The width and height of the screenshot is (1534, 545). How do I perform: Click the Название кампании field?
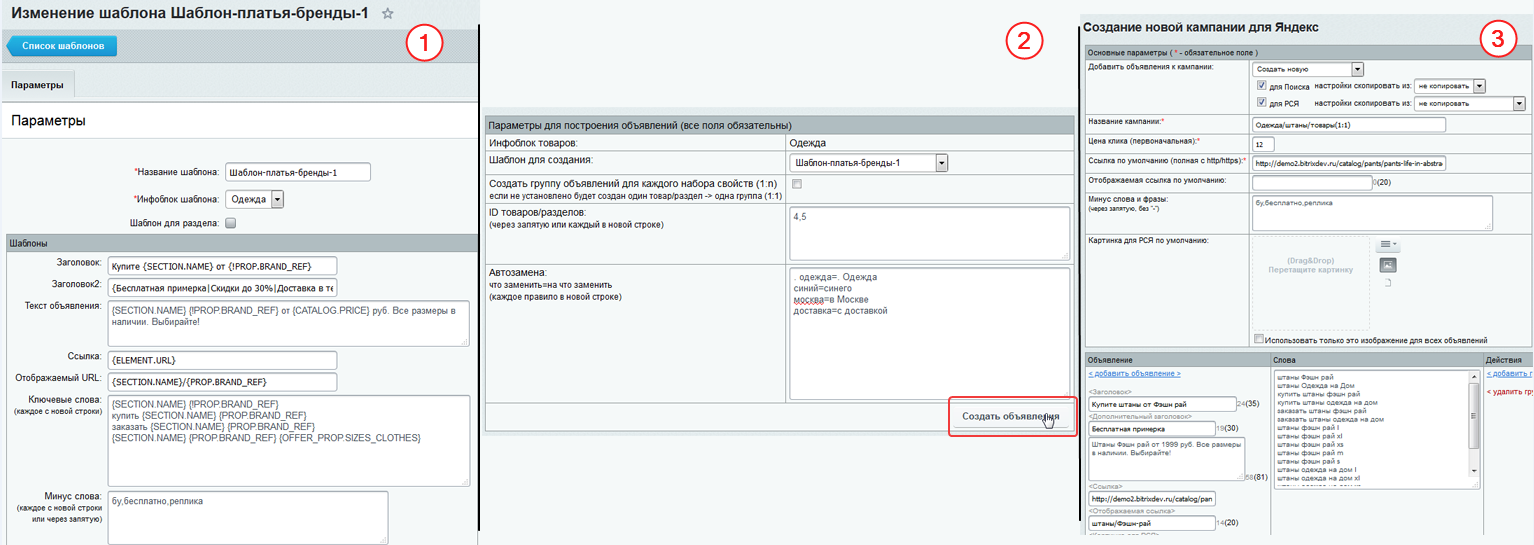click(1349, 125)
